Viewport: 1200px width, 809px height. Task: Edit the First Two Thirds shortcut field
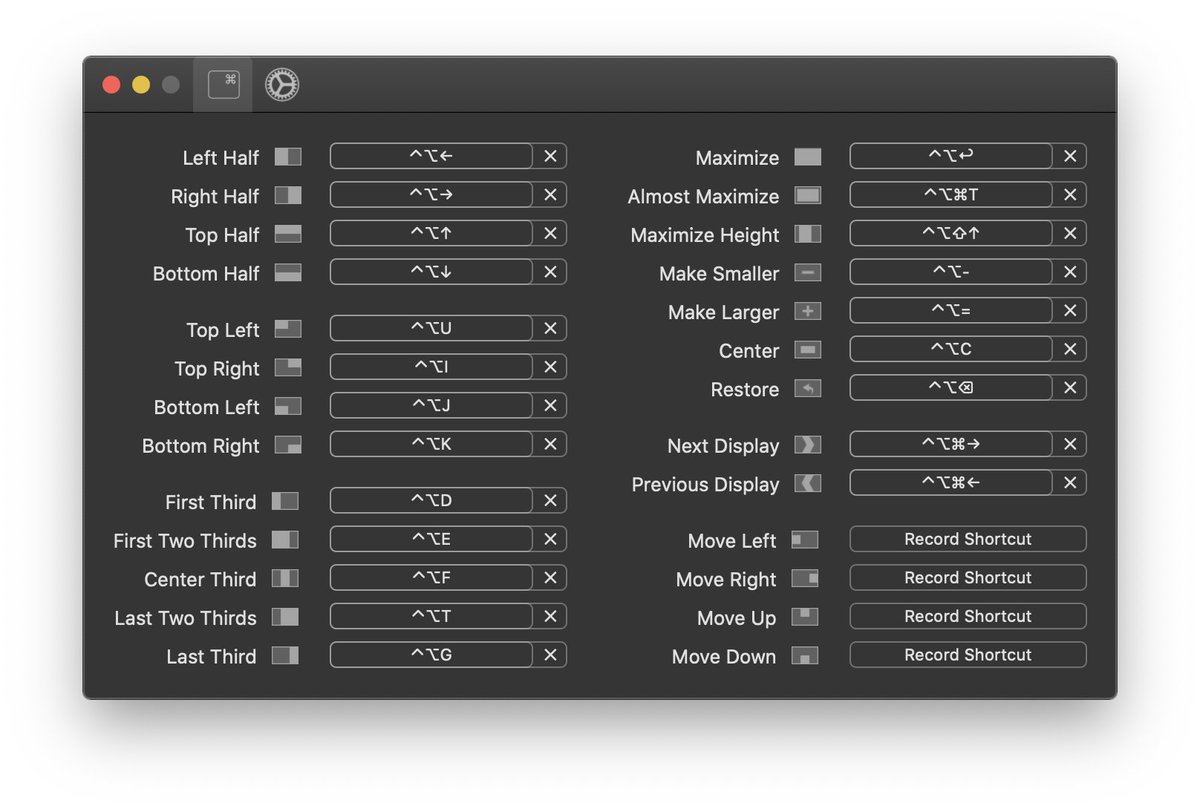[x=432, y=539]
